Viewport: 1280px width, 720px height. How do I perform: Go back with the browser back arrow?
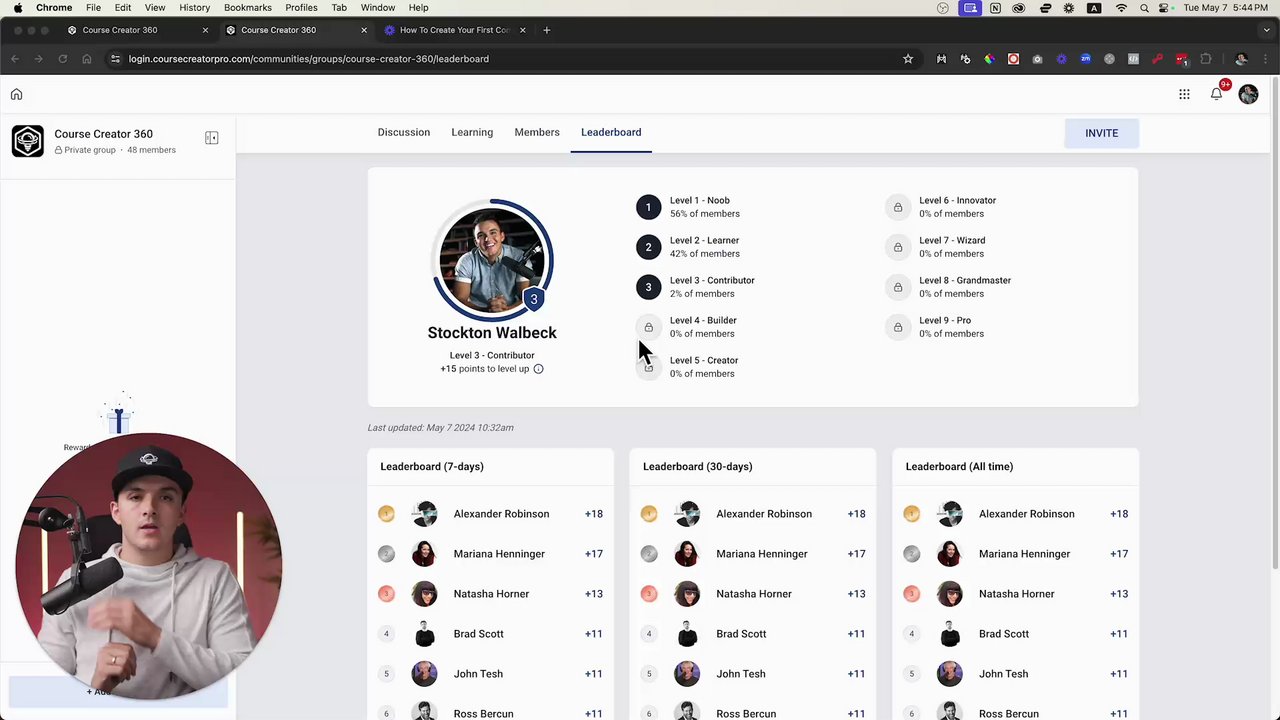click(x=15, y=59)
